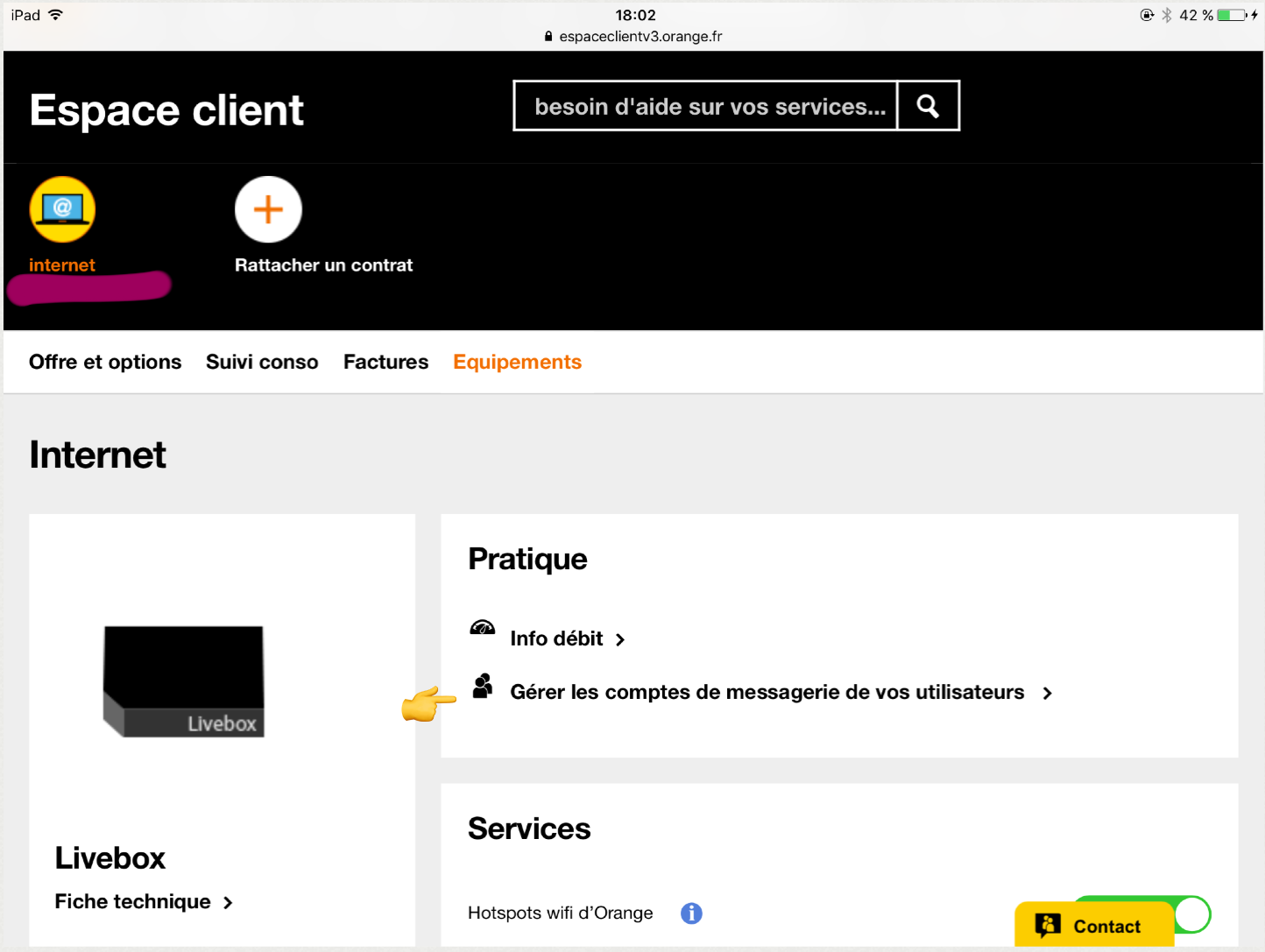The image size is (1265, 952).
Task: Switch to the Suivi conso tab
Action: [262, 362]
